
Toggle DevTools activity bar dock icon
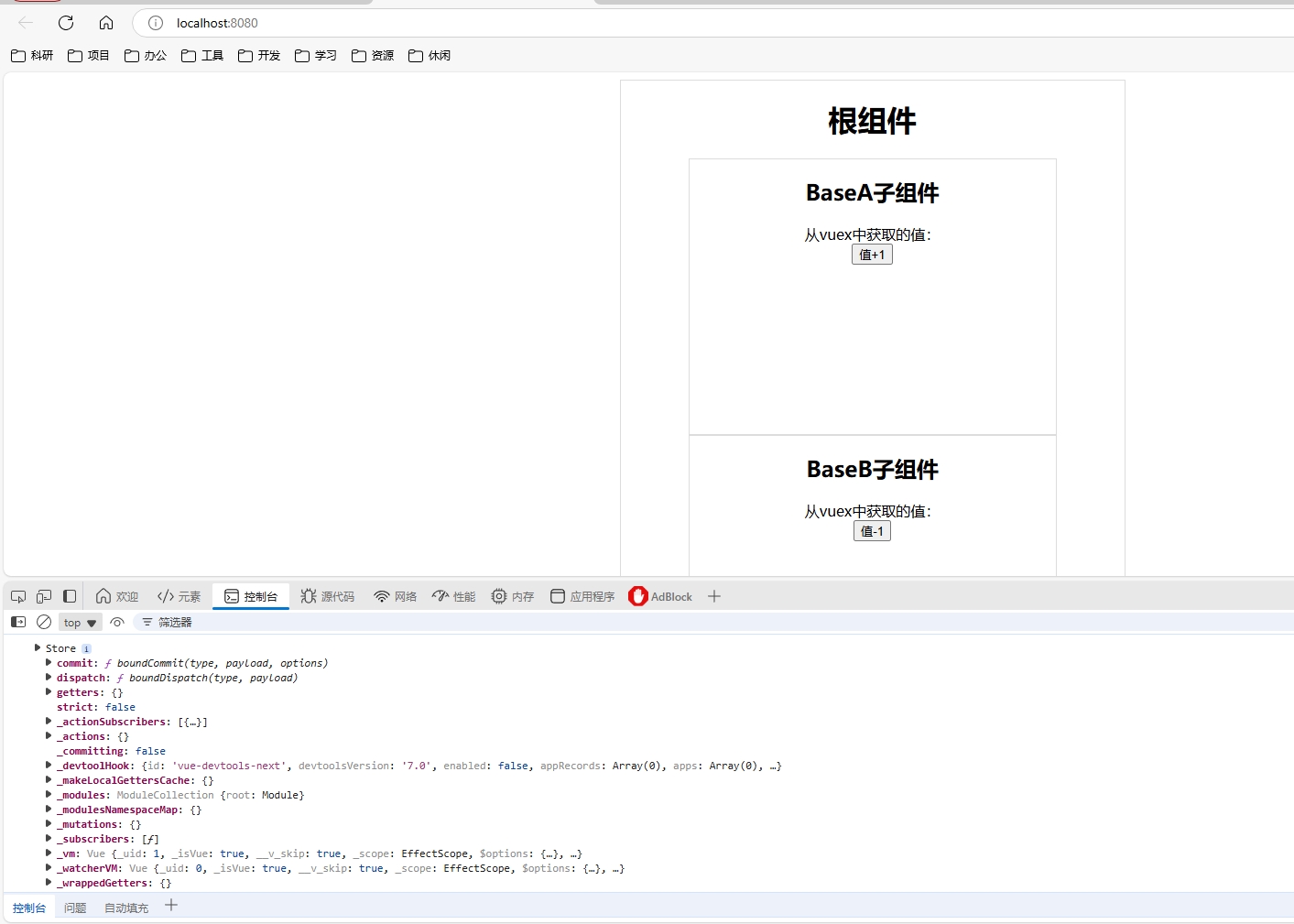pyautogui.click(x=70, y=596)
